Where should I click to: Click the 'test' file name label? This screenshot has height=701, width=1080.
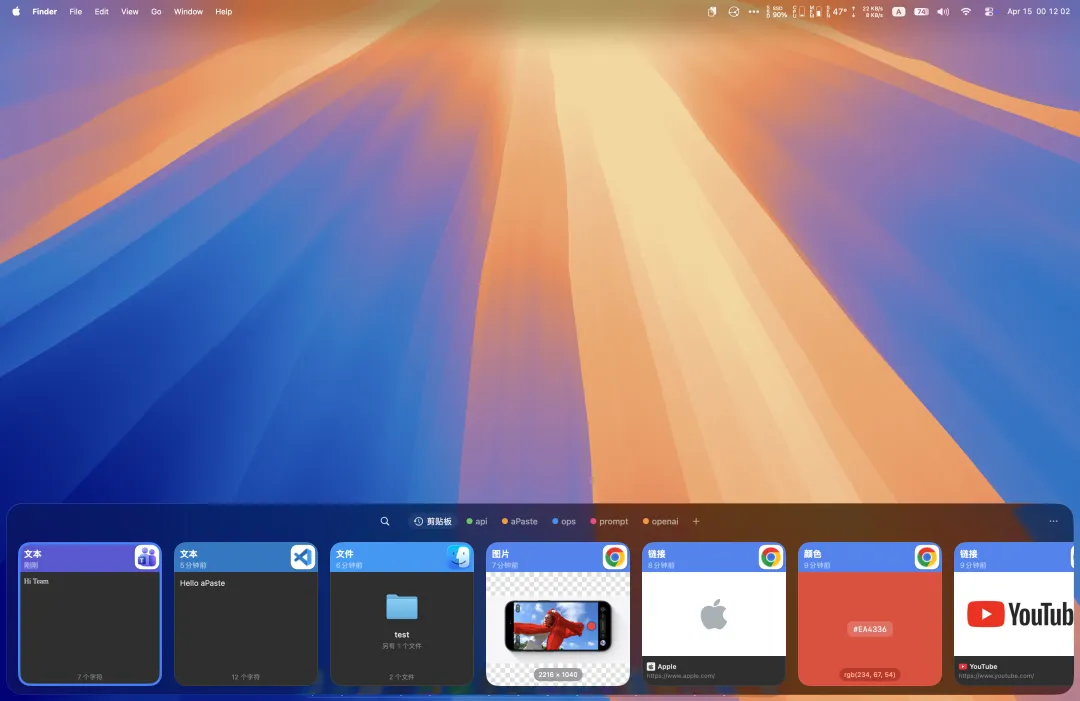coord(402,635)
